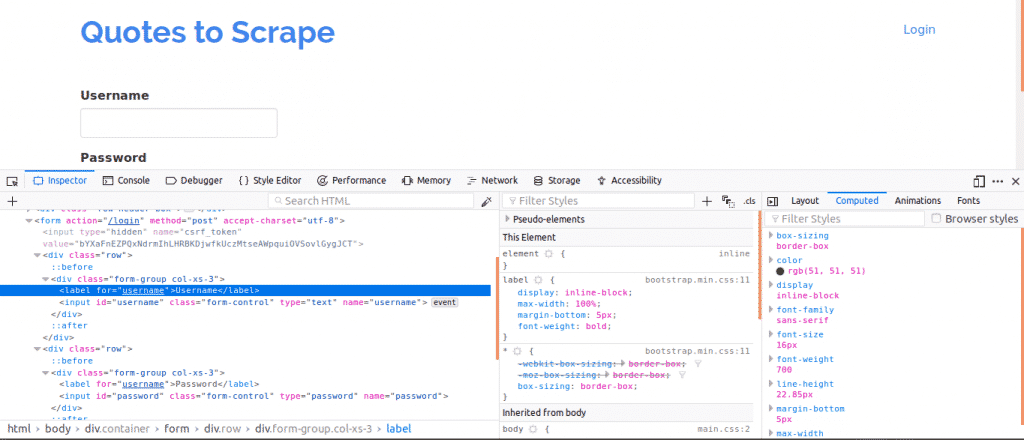Open bootstrap.min.css:11 link for label rule
This screenshot has width=1024, height=440.
(x=697, y=280)
